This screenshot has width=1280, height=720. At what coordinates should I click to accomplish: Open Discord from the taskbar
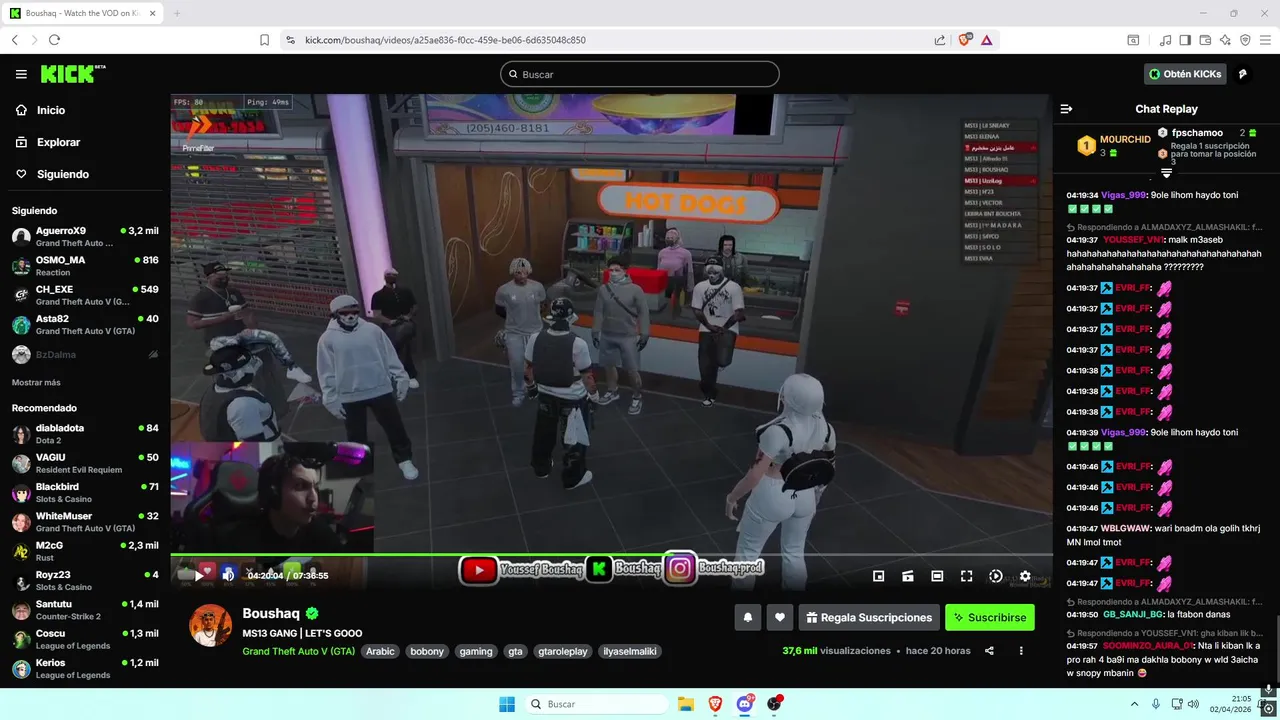pos(745,704)
